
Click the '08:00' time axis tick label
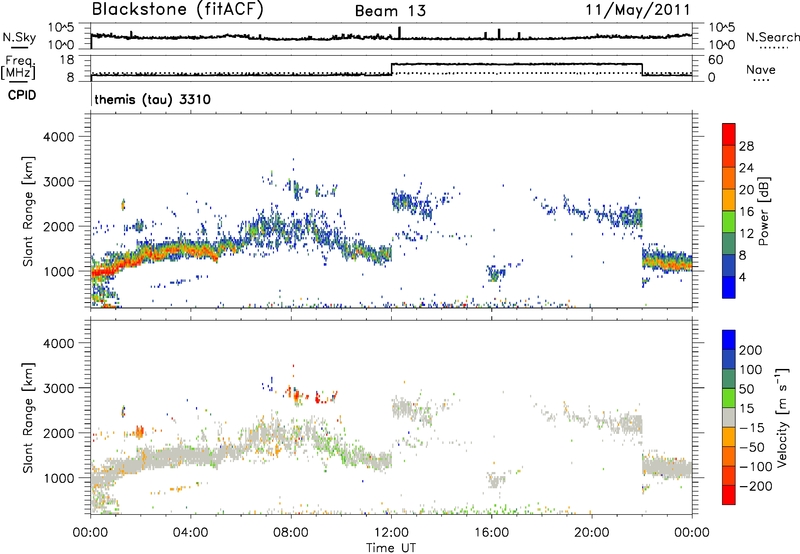(291, 533)
